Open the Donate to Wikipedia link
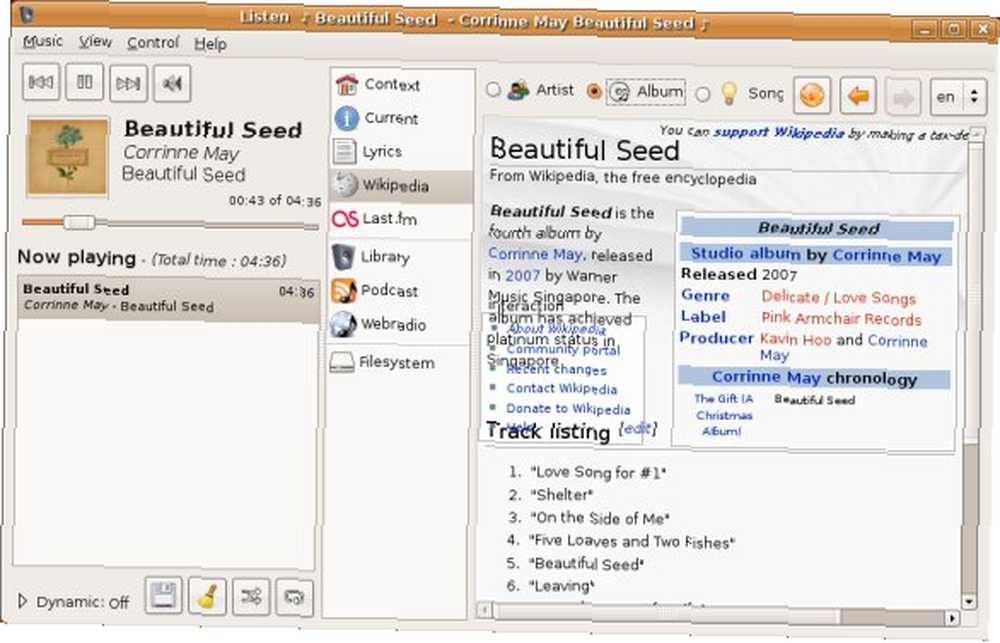This screenshot has height=643, width=1000. [568, 408]
